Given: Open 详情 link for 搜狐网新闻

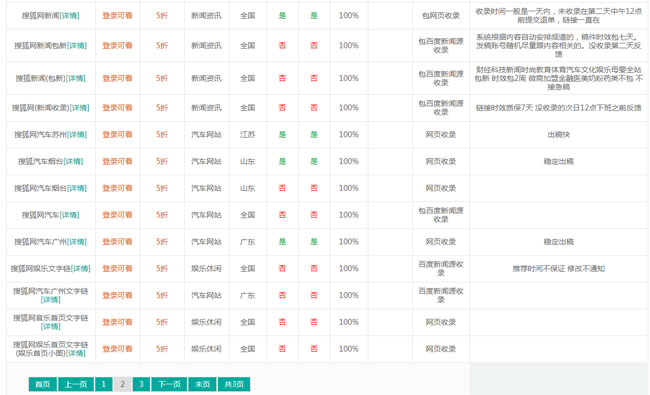Looking at the screenshot, I should [x=70, y=16].
